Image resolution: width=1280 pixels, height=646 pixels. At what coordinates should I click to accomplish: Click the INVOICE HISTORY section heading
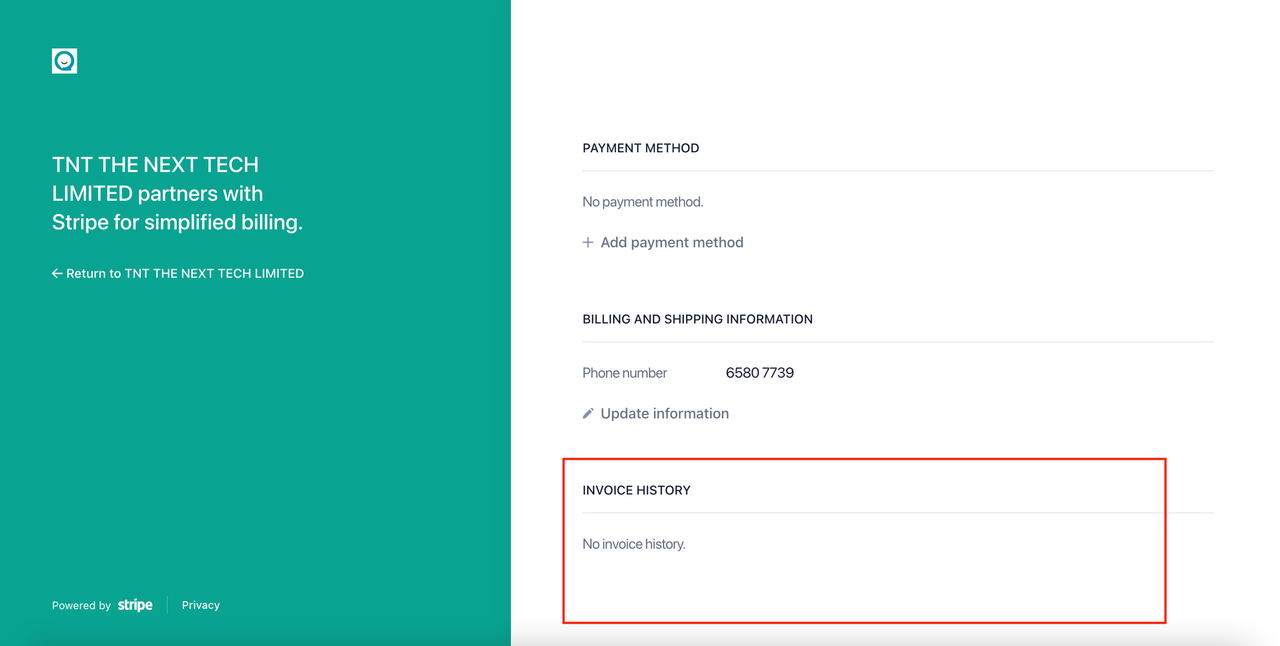(x=636, y=490)
